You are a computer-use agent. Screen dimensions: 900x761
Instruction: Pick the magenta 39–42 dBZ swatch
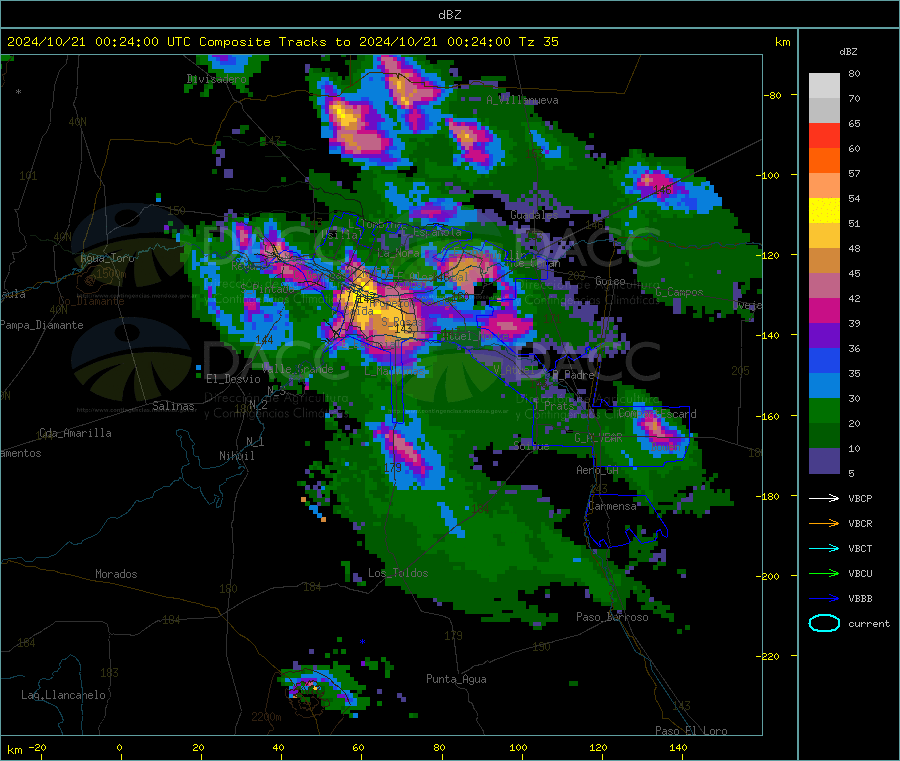[824, 311]
